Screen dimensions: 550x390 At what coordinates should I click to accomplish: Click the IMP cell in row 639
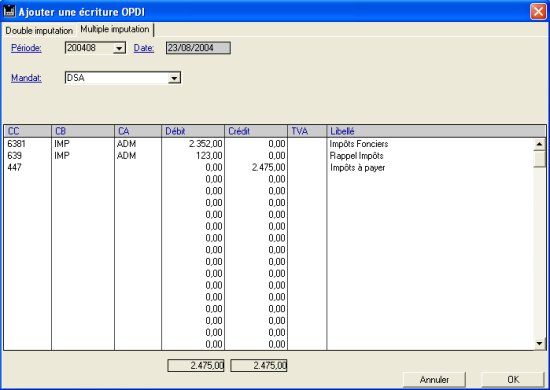(x=62, y=156)
